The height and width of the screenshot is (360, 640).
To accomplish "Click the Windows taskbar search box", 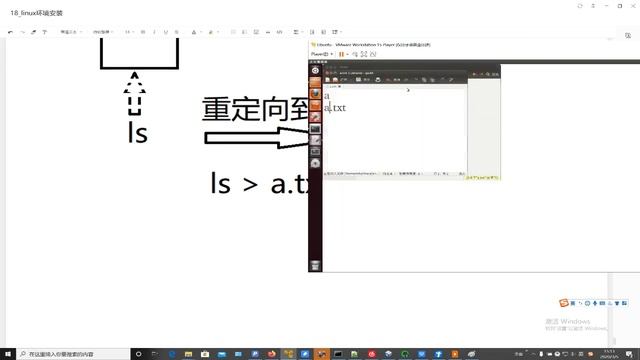I will 73,354.
